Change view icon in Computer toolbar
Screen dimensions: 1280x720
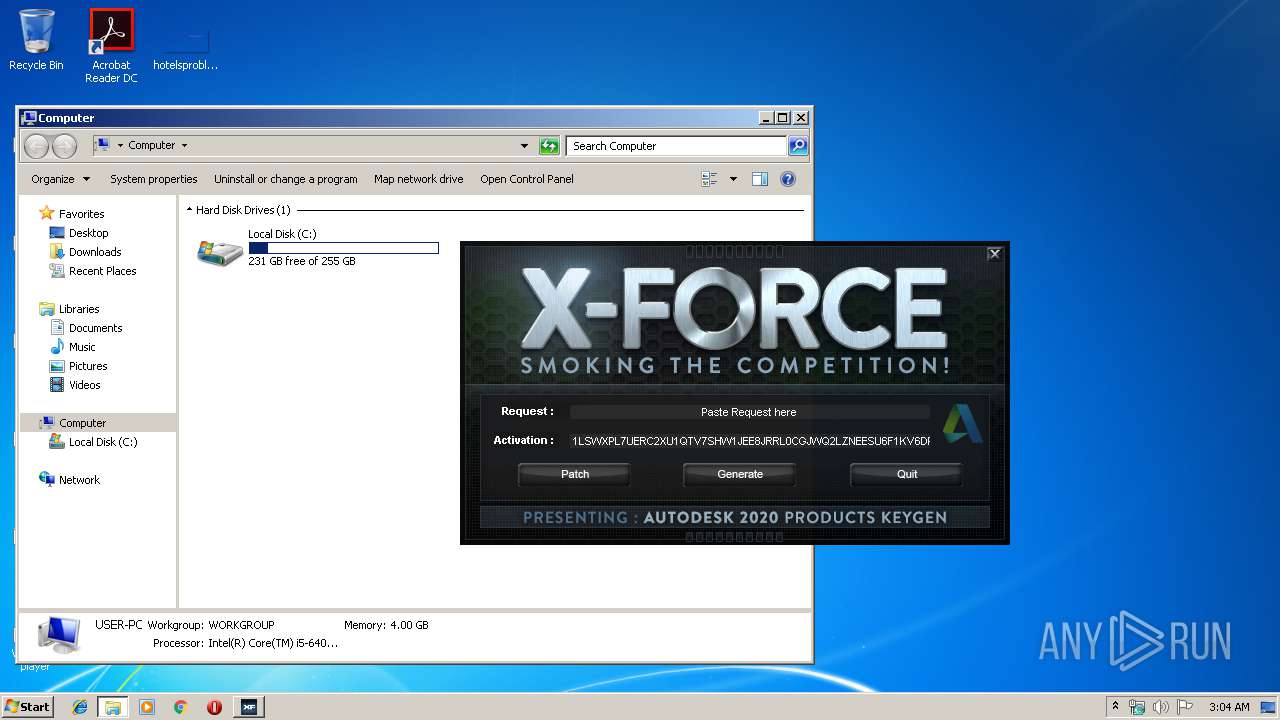tap(710, 179)
